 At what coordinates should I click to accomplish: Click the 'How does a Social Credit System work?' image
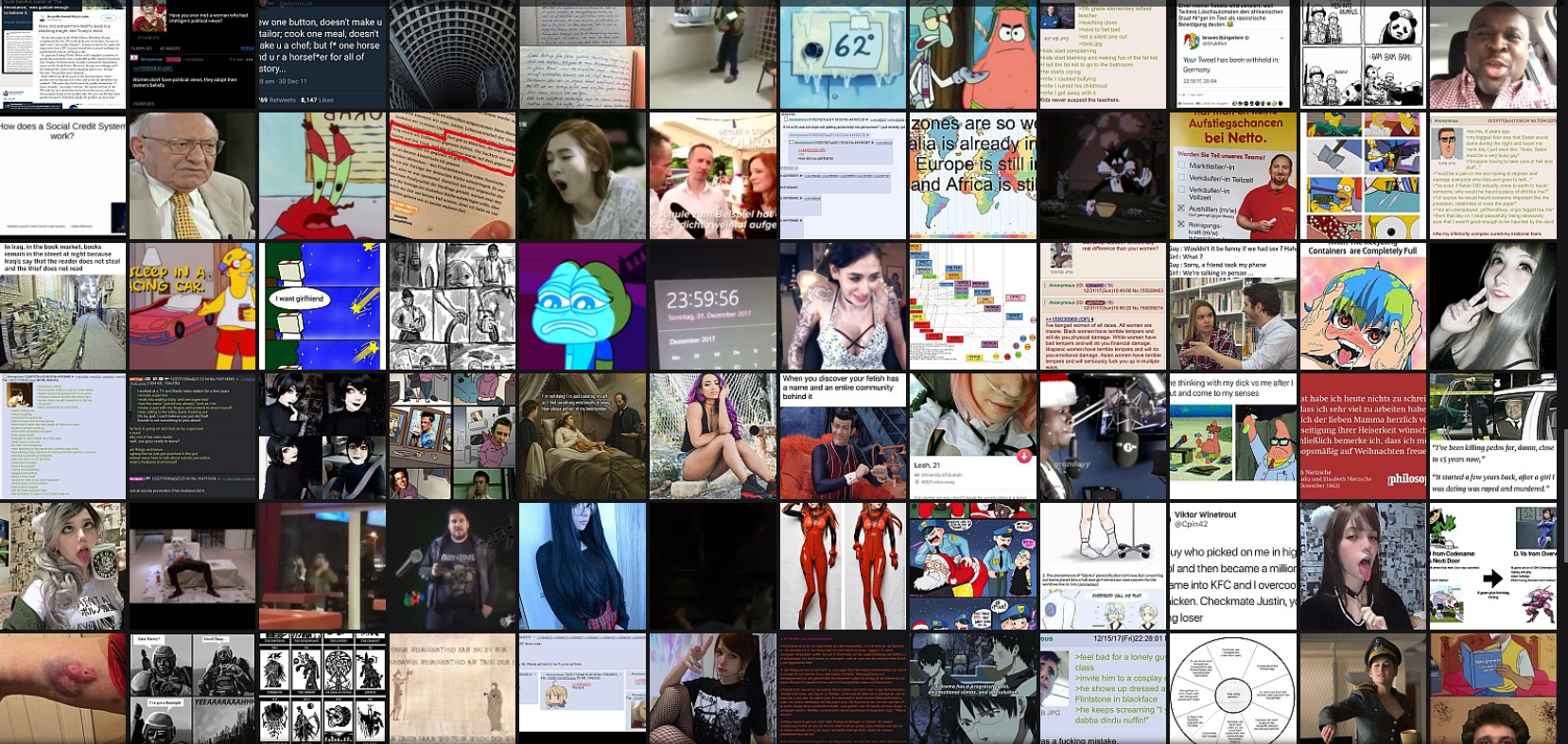click(x=62, y=176)
